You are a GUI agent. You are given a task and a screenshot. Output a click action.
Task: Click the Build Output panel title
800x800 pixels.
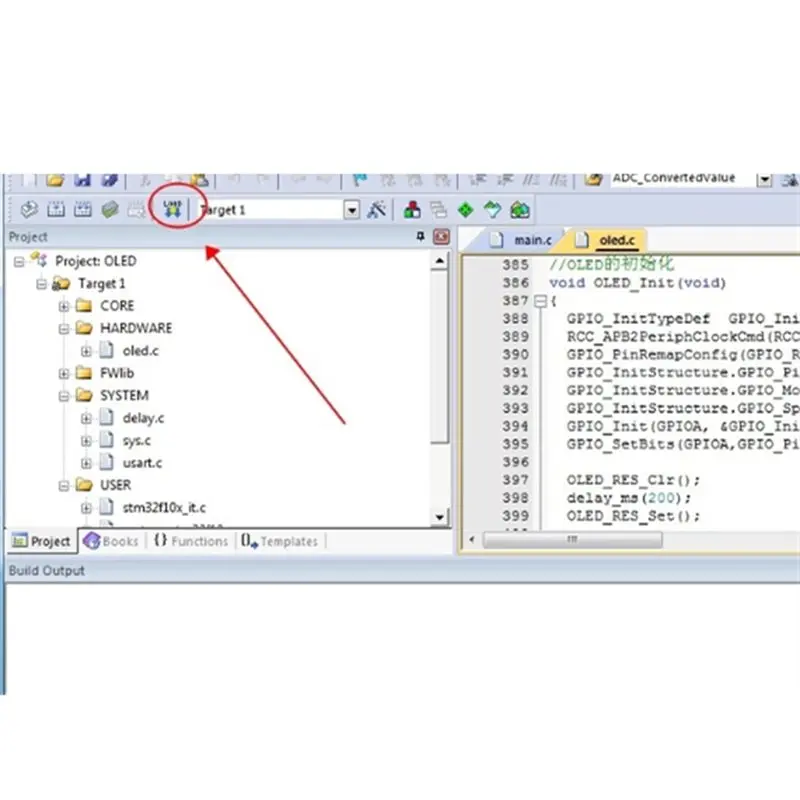[46, 570]
